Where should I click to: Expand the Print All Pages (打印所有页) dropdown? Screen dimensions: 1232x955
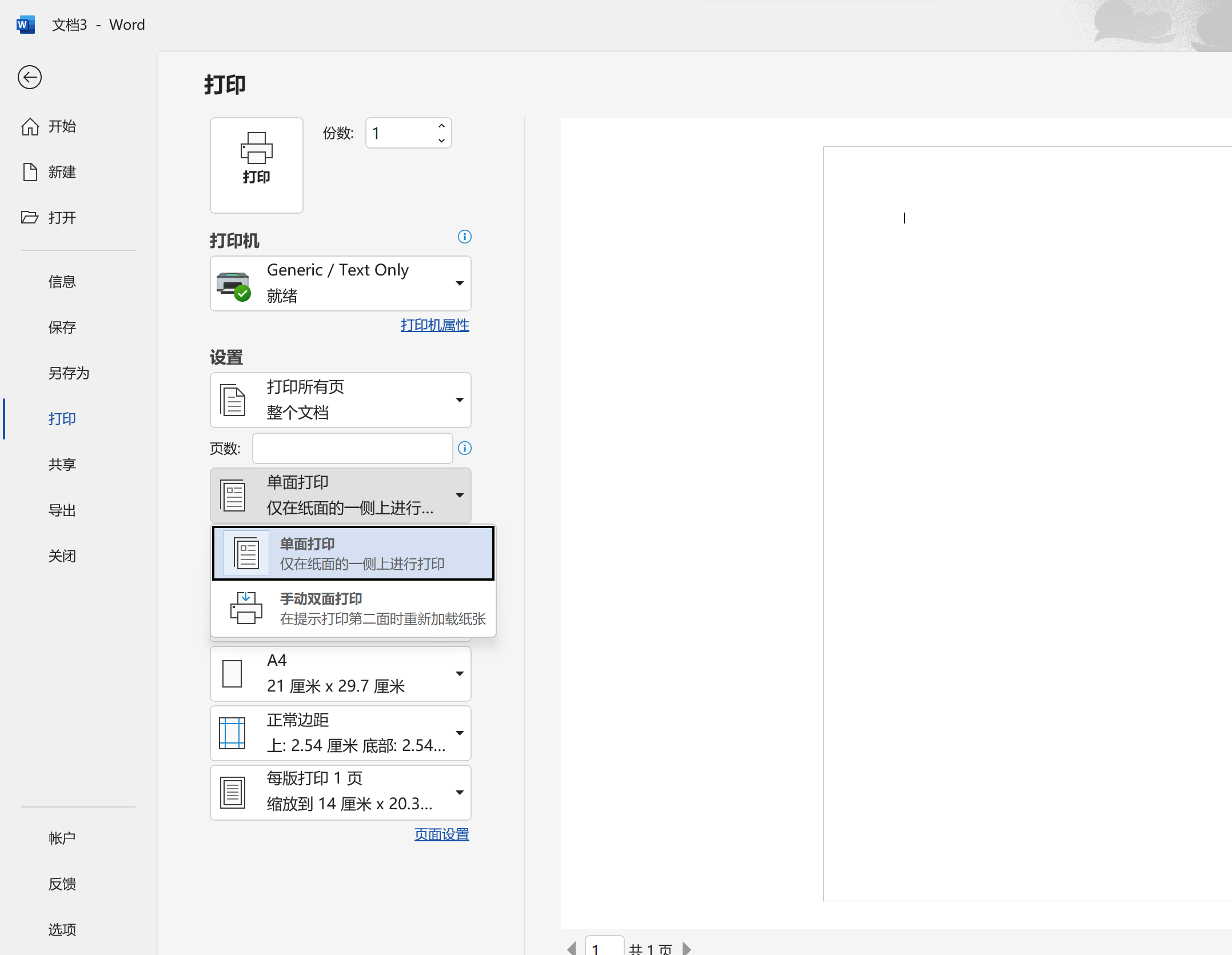[341, 400]
